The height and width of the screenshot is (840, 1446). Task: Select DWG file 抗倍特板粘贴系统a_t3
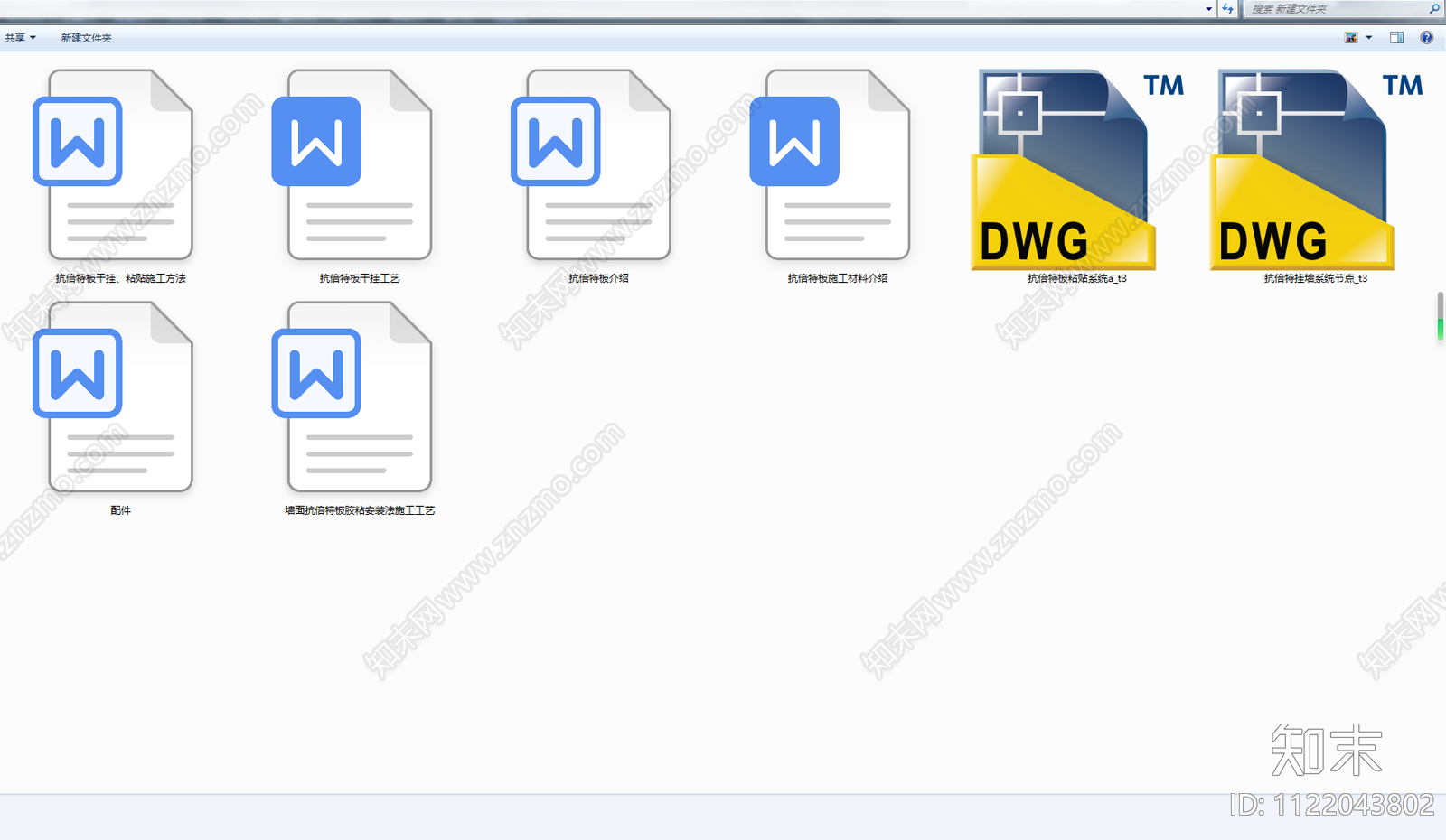(x=1076, y=170)
